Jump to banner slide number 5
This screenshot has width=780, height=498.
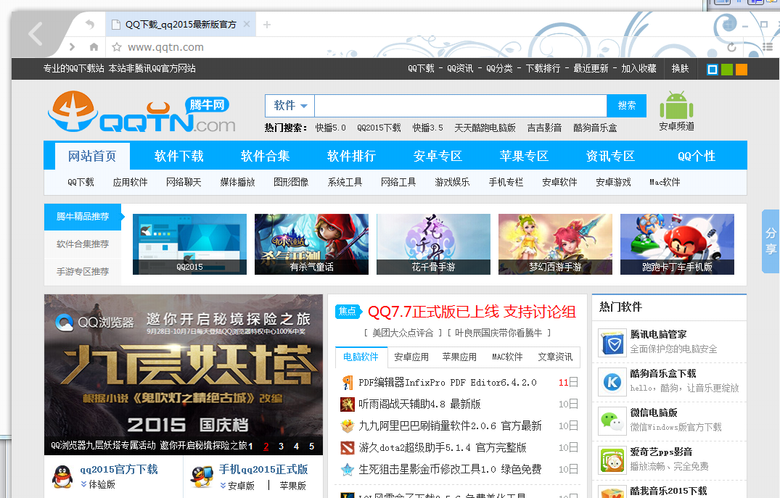tap(311, 446)
